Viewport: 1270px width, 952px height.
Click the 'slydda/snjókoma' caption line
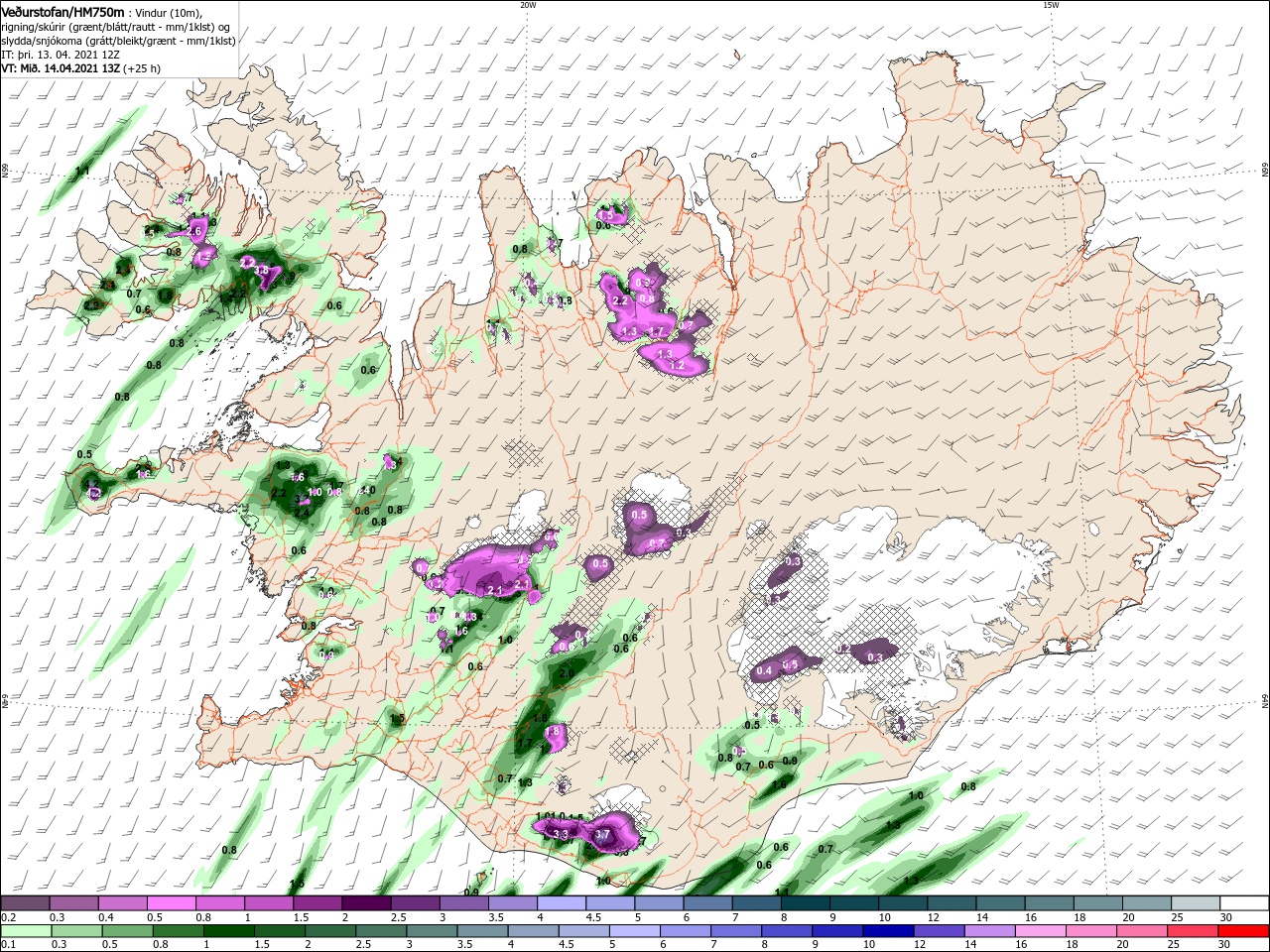pyautogui.click(x=116, y=41)
